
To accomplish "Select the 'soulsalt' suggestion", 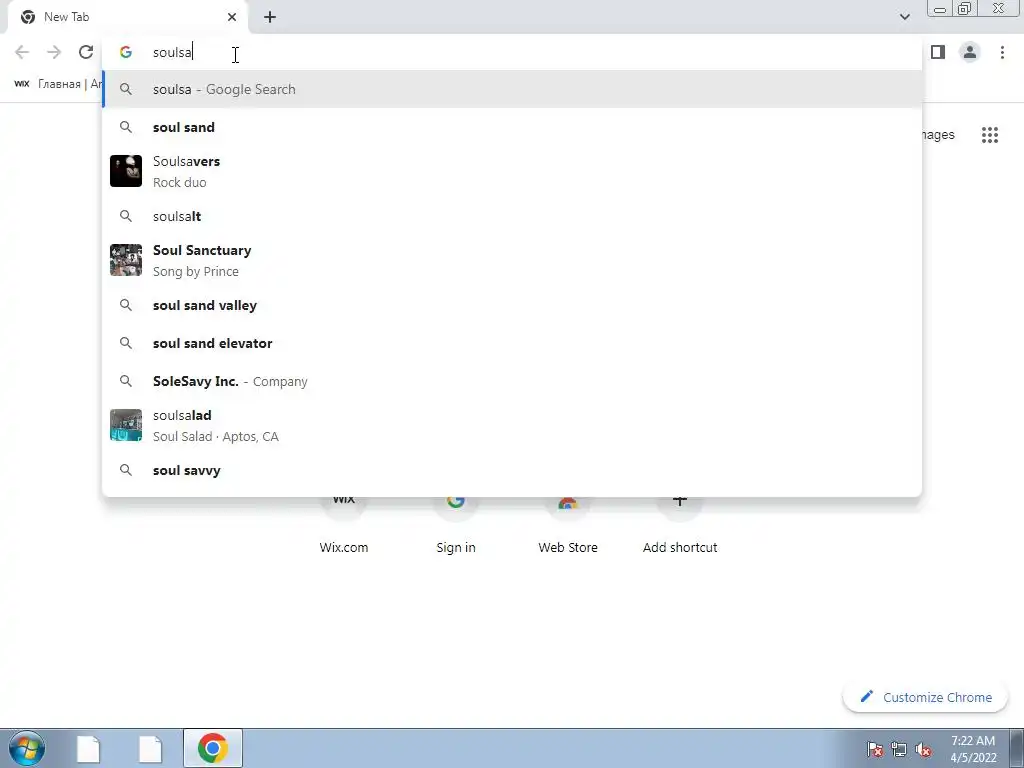I will pyautogui.click(x=512, y=216).
